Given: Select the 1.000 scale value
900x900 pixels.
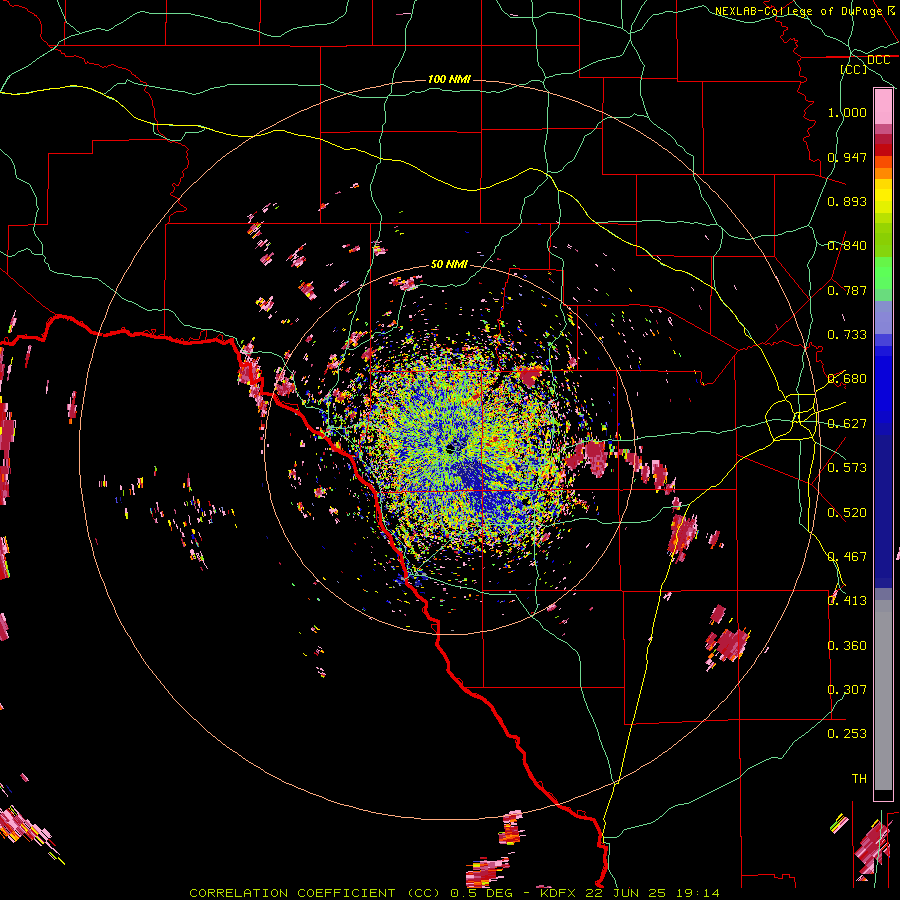Looking at the screenshot, I should click(847, 112).
